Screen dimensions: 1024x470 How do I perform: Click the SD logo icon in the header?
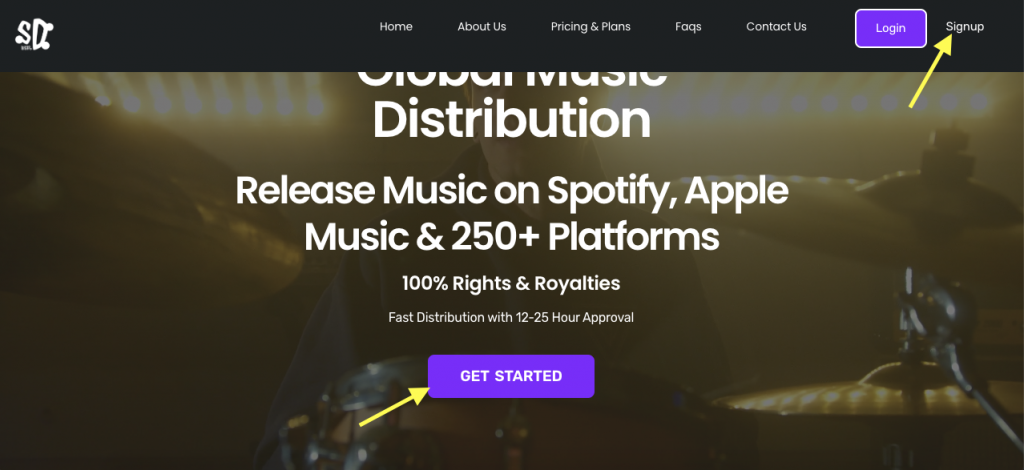[x=34, y=34]
